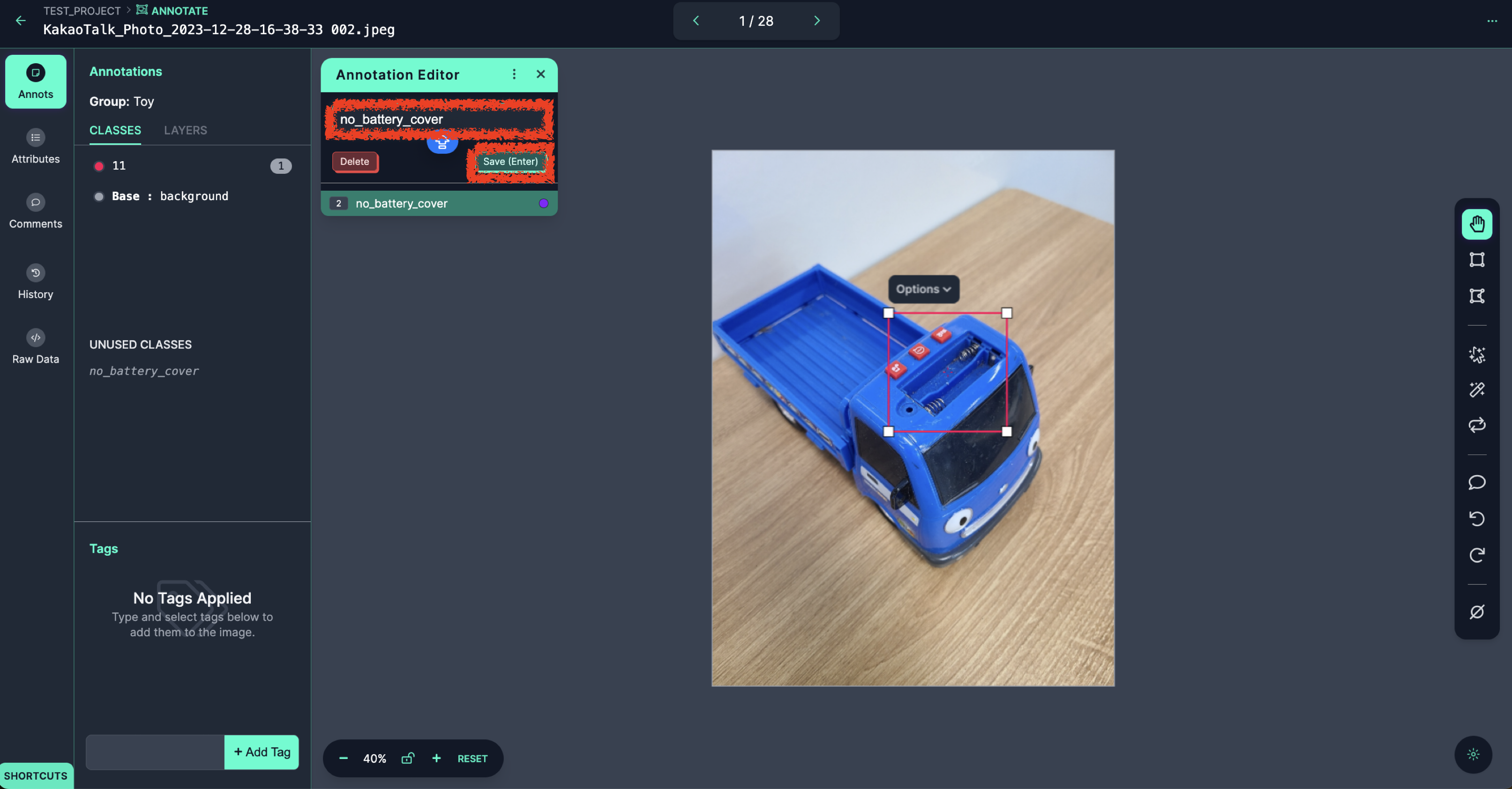Undo the last action
The width and height of the screenshot is (1512, 789).
pos(1477,519)
